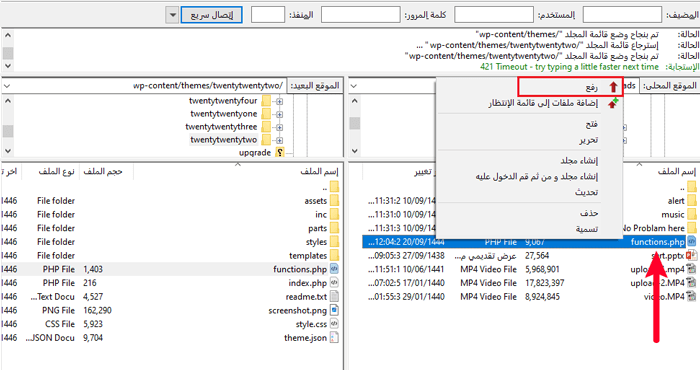Open the remote site path dropdown
Image resolution: width=700 pixels, height=370 pixels.
(7, 86)
